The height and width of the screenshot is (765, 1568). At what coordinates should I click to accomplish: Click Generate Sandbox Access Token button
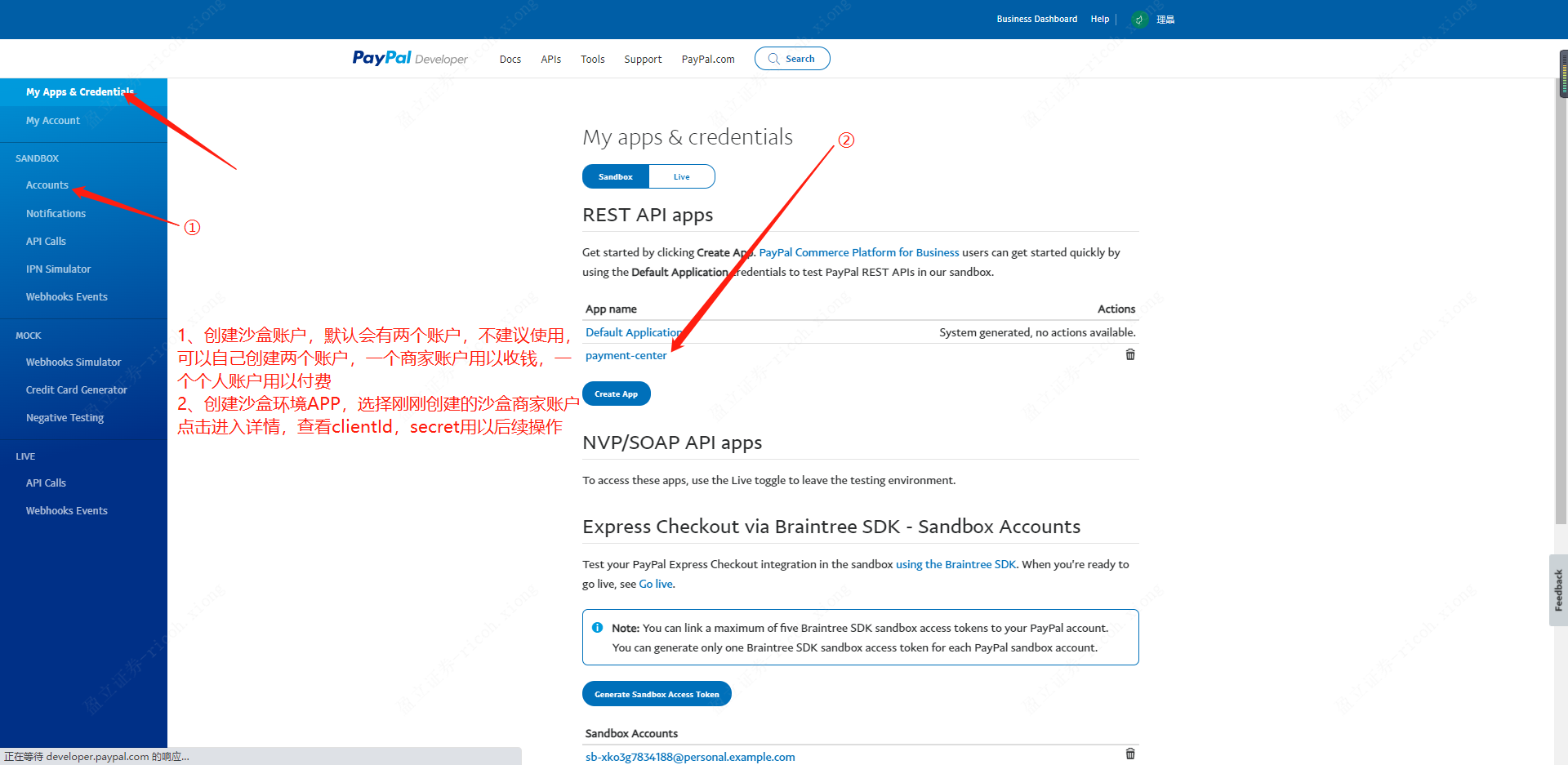[657, 694]
